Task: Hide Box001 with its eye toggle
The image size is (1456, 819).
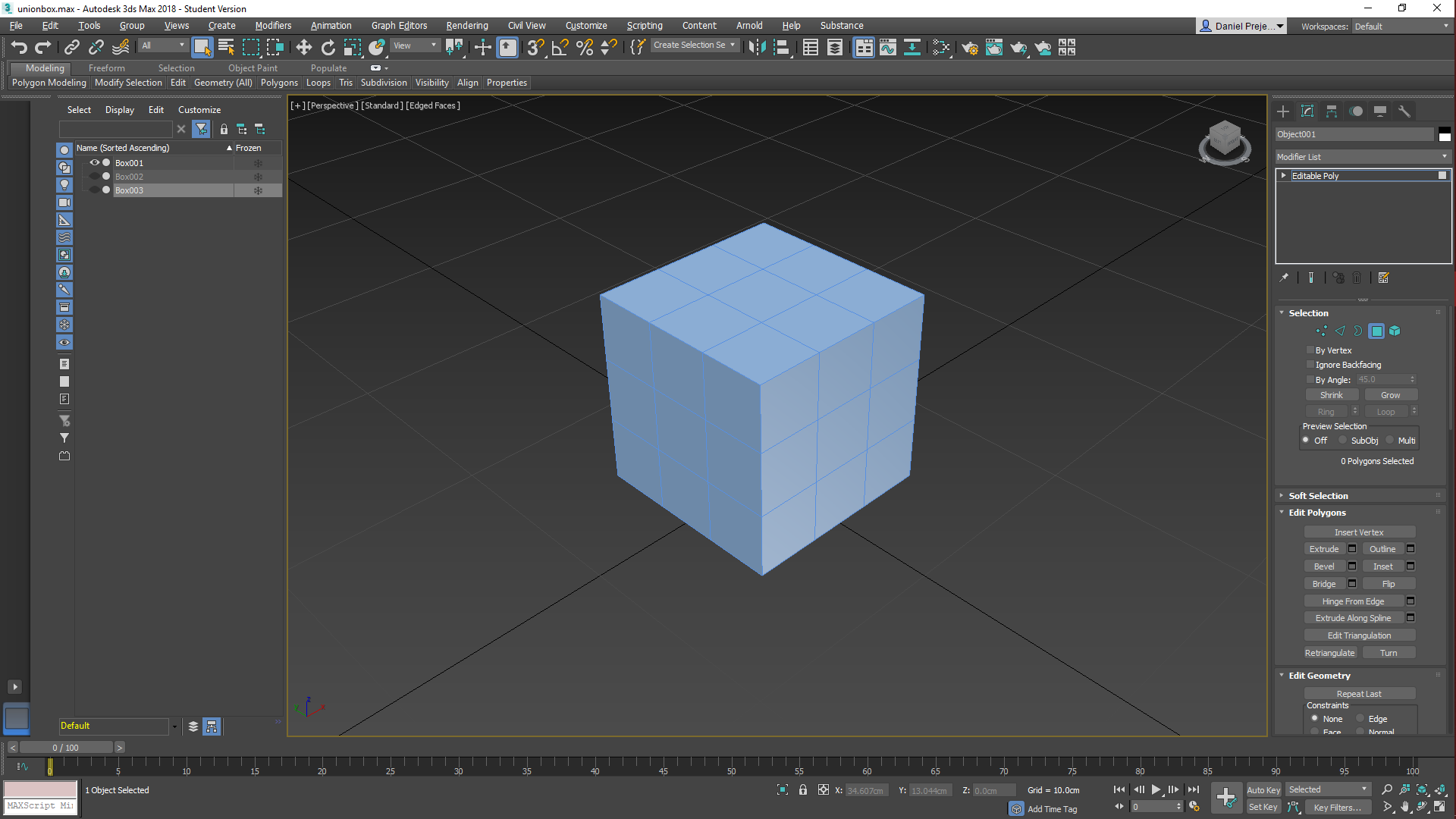Action: [95, 162]
